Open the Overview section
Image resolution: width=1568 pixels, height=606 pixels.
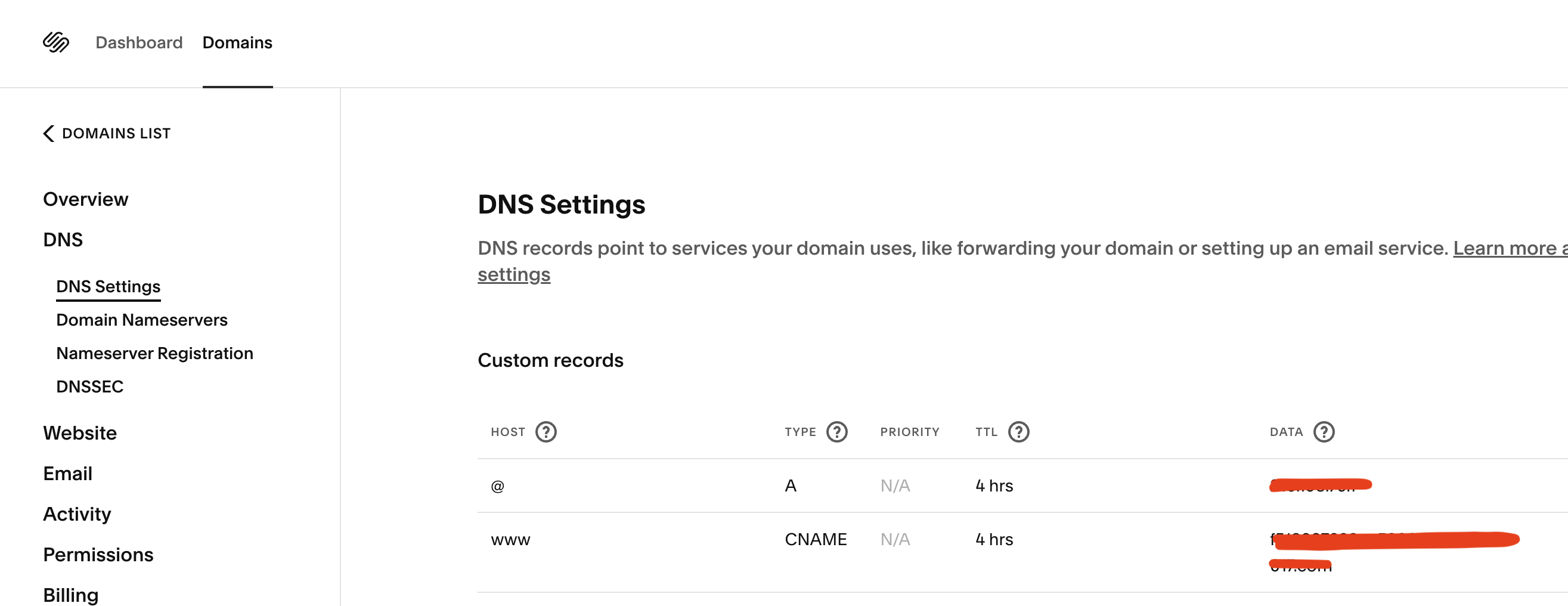click(86, 199)
